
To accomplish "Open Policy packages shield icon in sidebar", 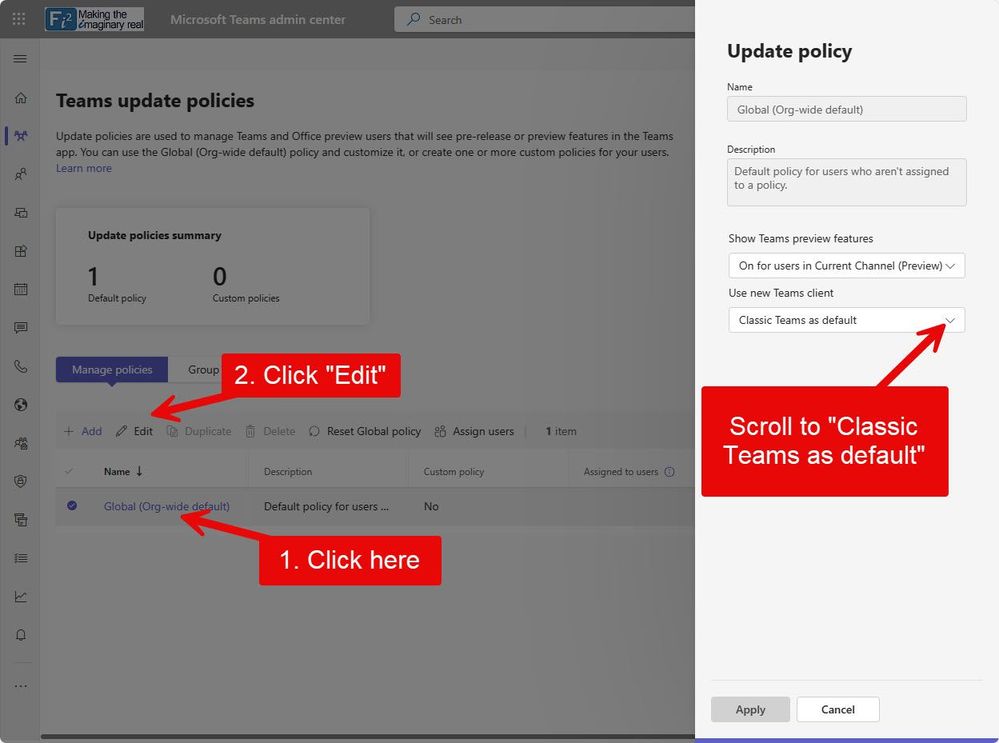I will [20, 481].
